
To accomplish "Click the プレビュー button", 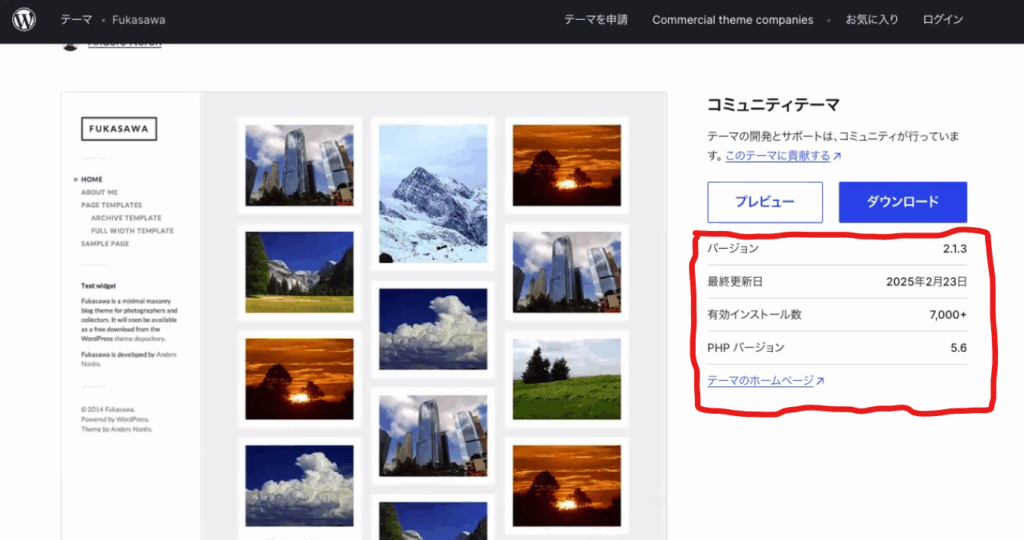I will tap(764, 202).
